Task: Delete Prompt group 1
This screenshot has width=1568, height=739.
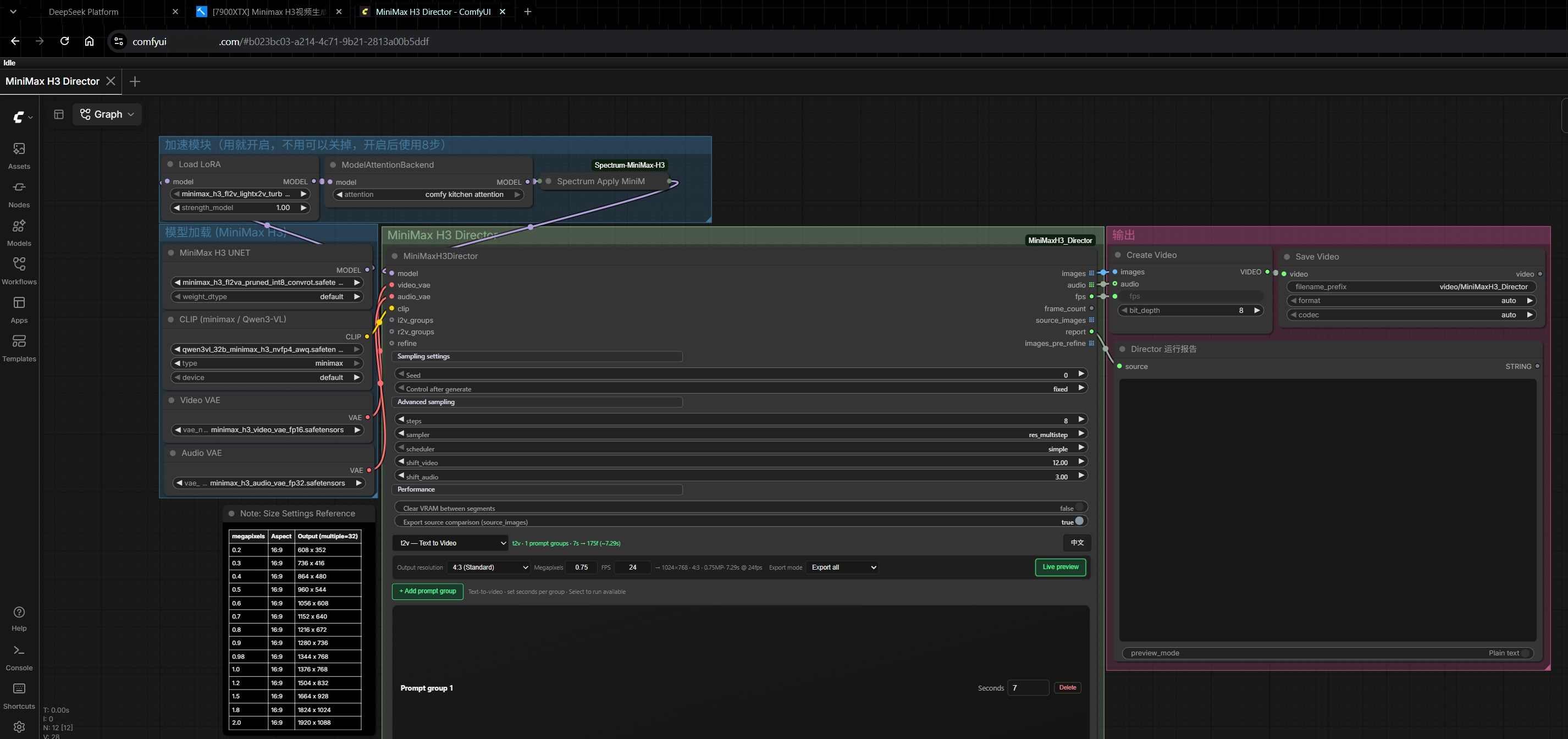Action: click(1067, 688)
